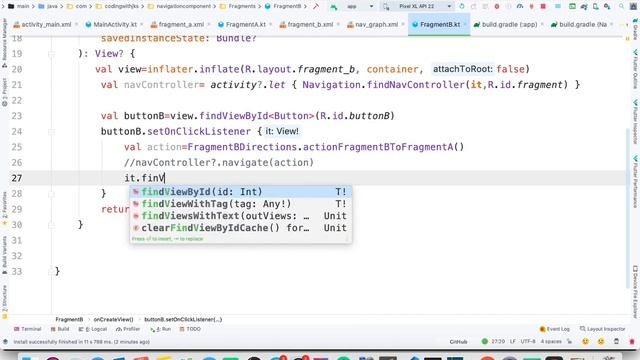Click the fold end marker at line 28
Screen dimensions: 640x360
51,194
